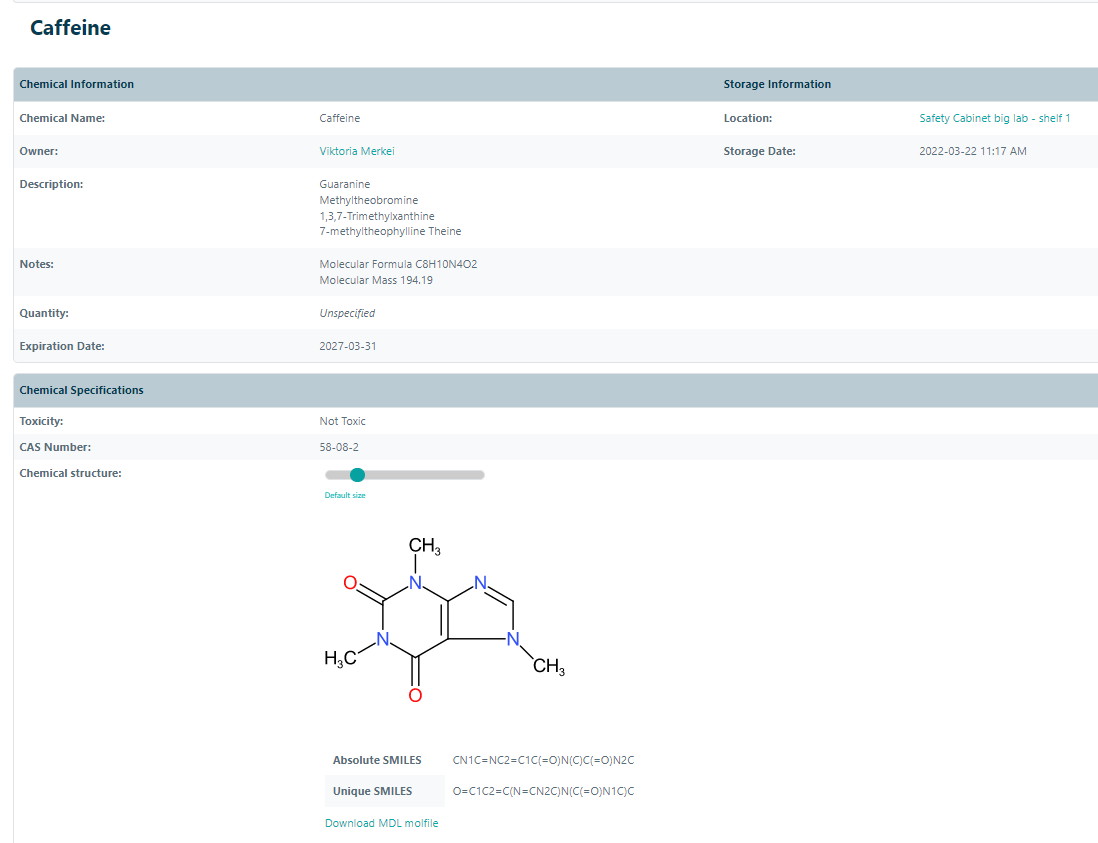
Task: Click the Absolute SMILES string value
Action: point(543,760)
